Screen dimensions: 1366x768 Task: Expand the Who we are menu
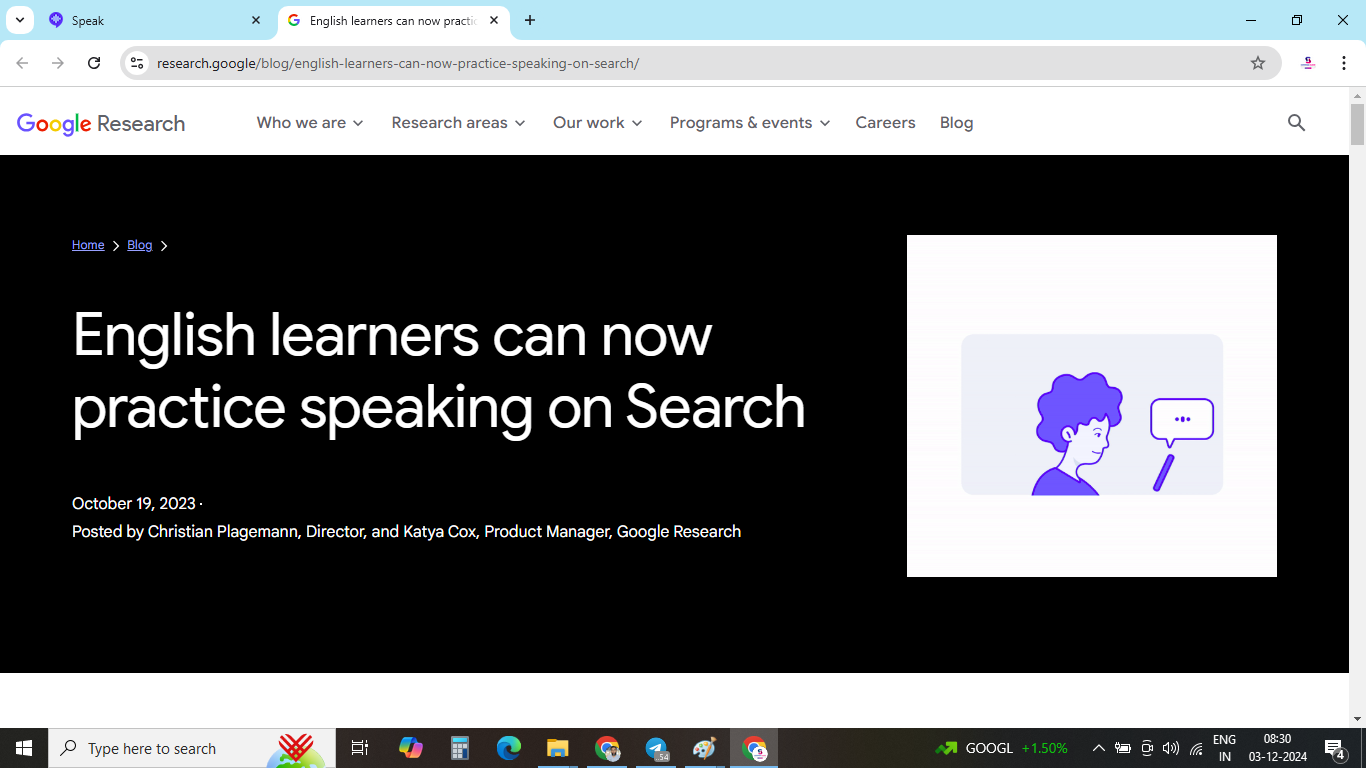tap(310, 123)
